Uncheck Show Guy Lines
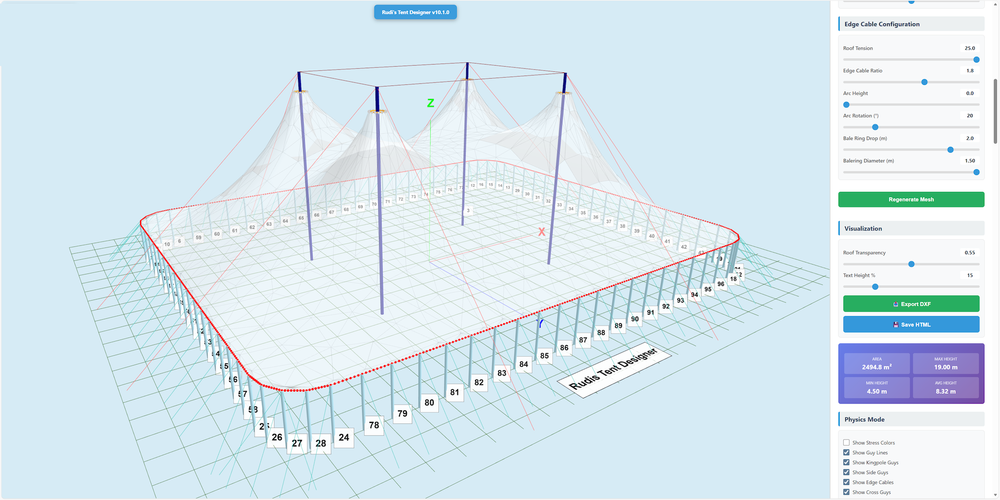 coord(846,452)
